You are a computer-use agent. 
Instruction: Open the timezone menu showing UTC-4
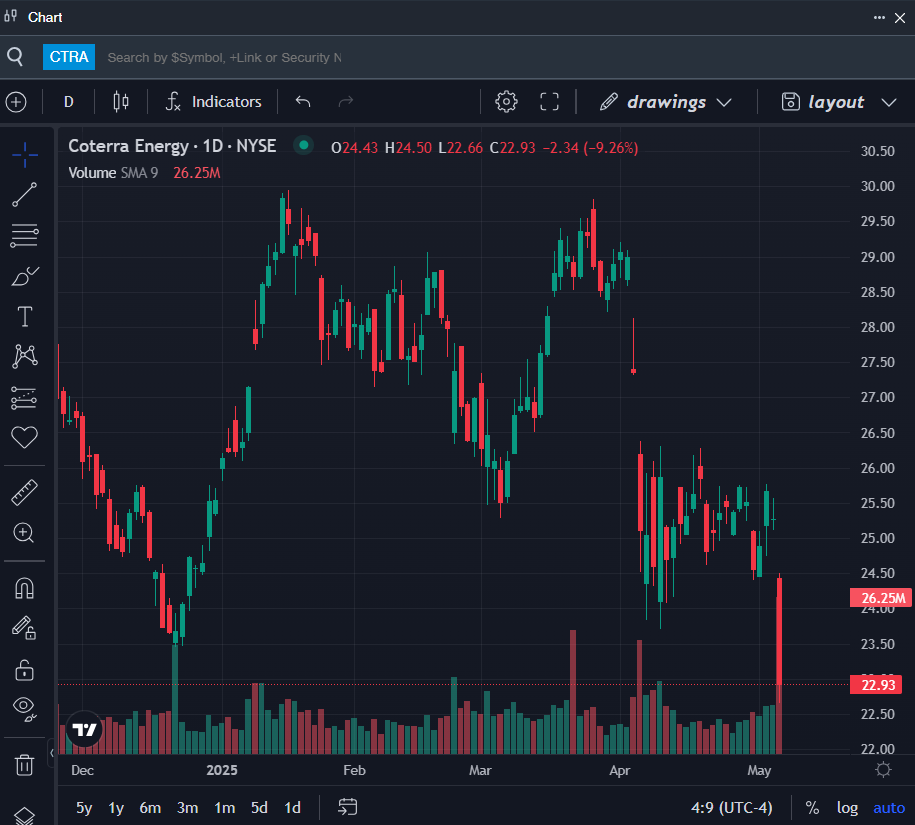[731, 807]
